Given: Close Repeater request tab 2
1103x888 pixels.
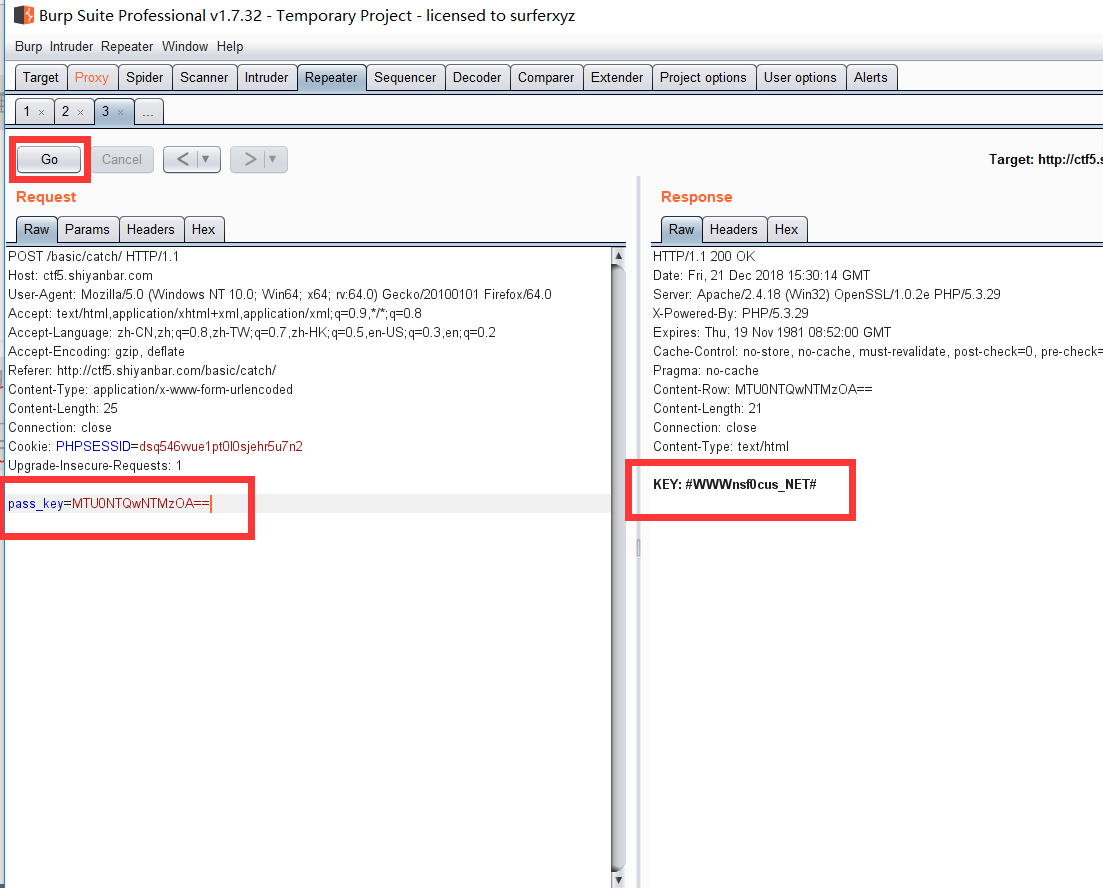Looking at the screenshot, I should 80,113.
